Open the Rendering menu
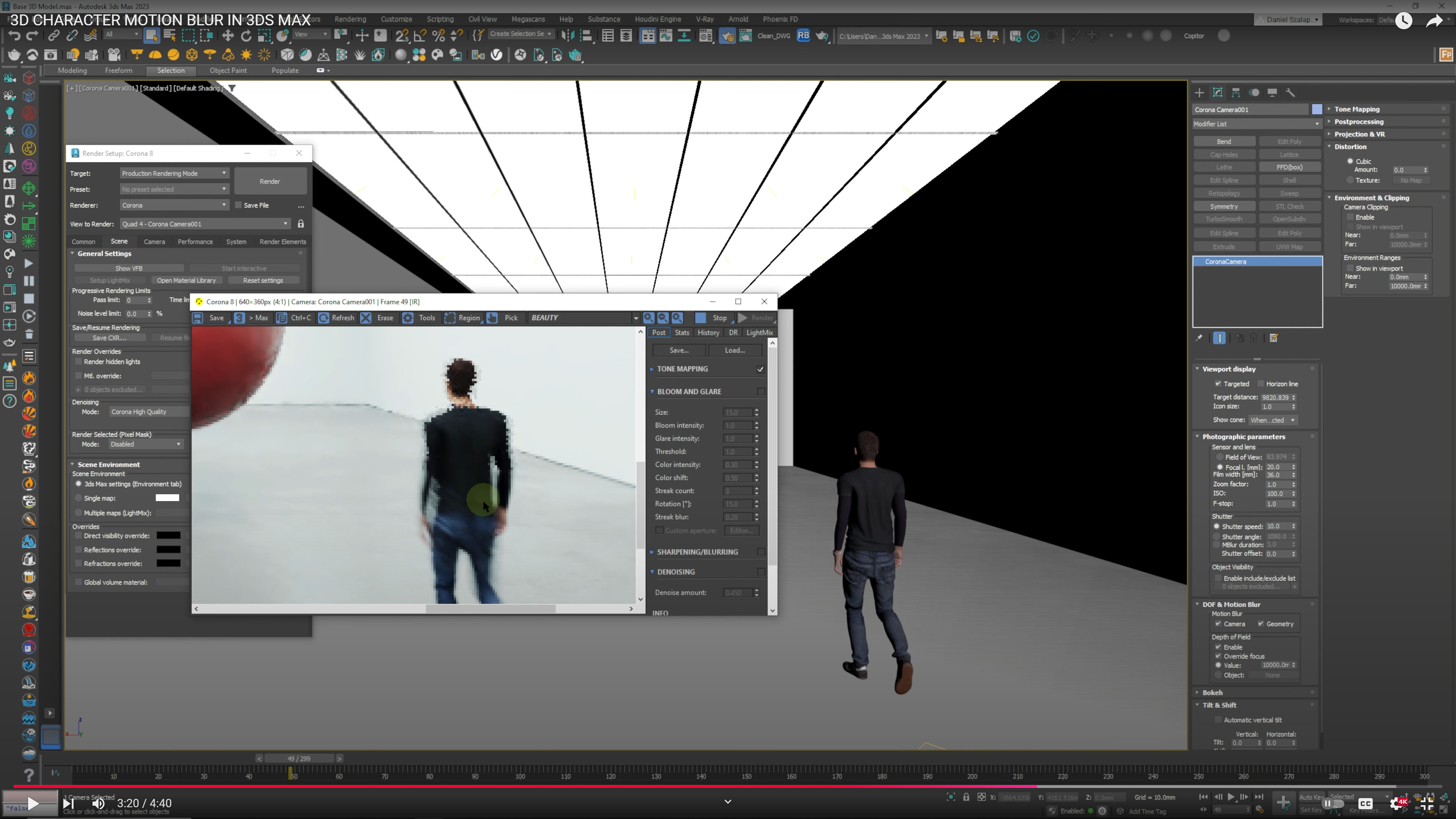Viewport: 1456px width, 819px height. pyautogui.click(x=350, y=19)
